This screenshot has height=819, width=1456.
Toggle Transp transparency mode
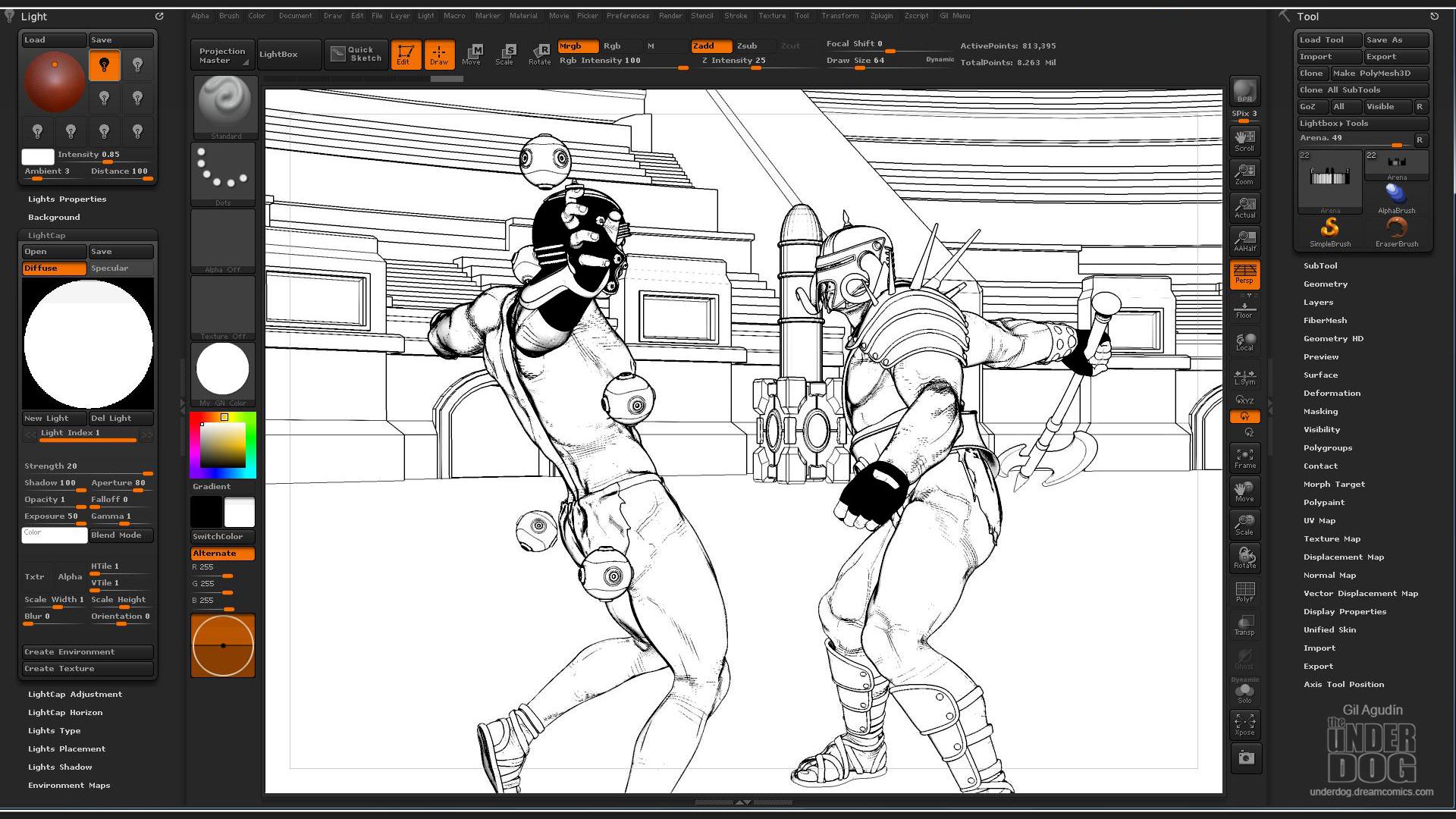coord(1244,624)
